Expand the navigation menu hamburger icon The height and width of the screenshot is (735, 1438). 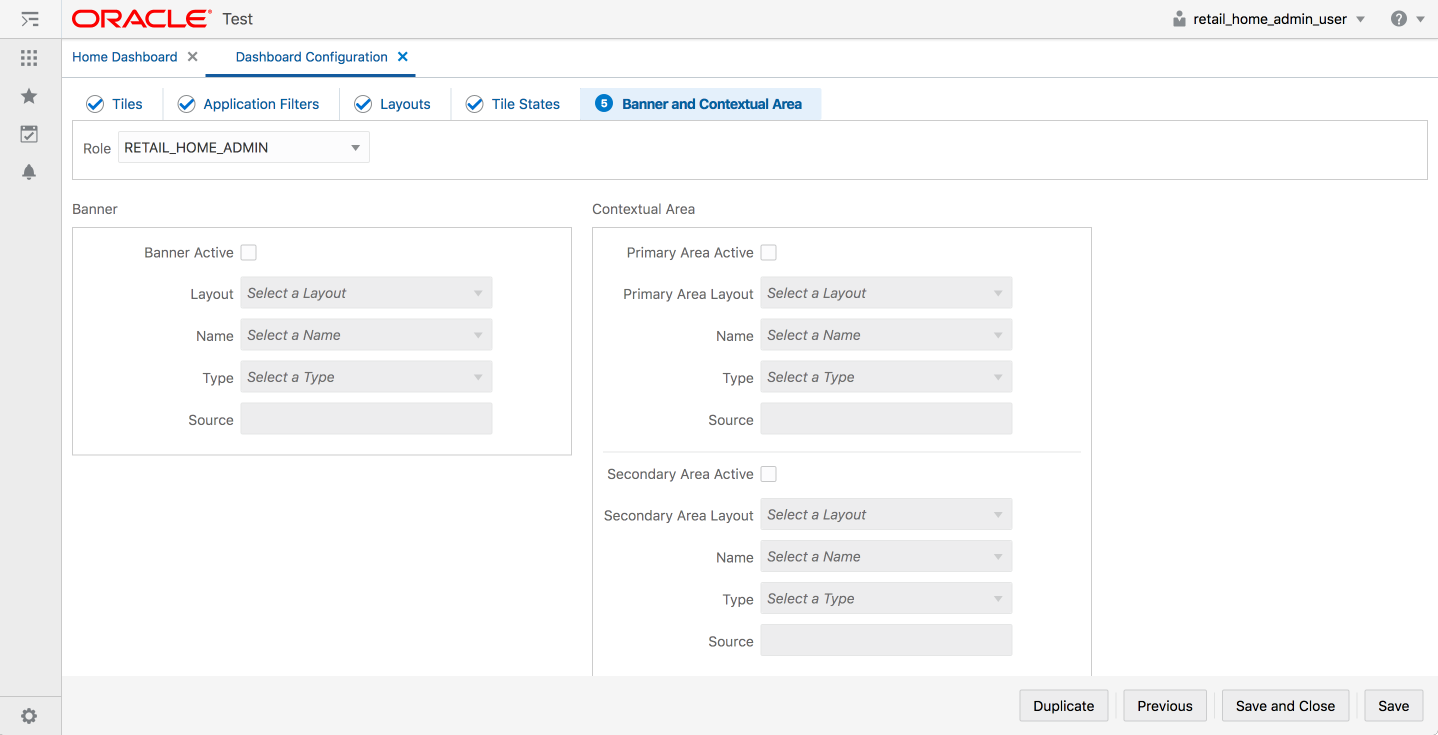[x=30, y=19]
